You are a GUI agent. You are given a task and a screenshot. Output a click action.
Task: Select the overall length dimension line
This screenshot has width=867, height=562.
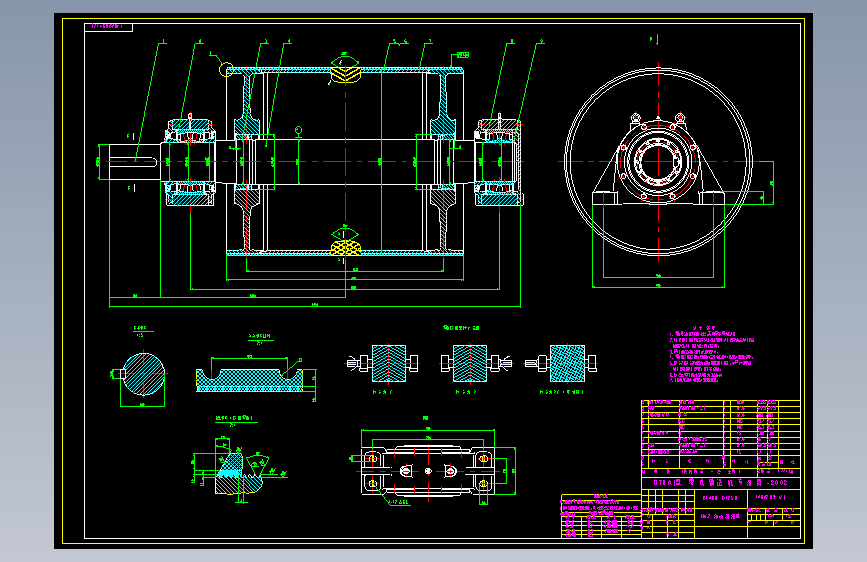click(315, 306)
